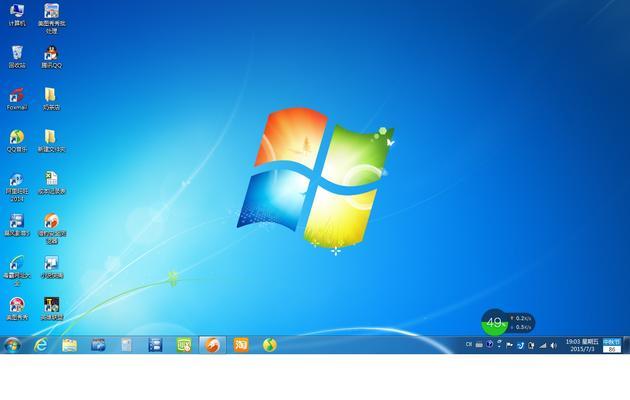The width and height of the screenshot is (630, 400).
Task: Select the 新建文件夹 folder beside QQ音乐
Action: (x=51, y=141)
